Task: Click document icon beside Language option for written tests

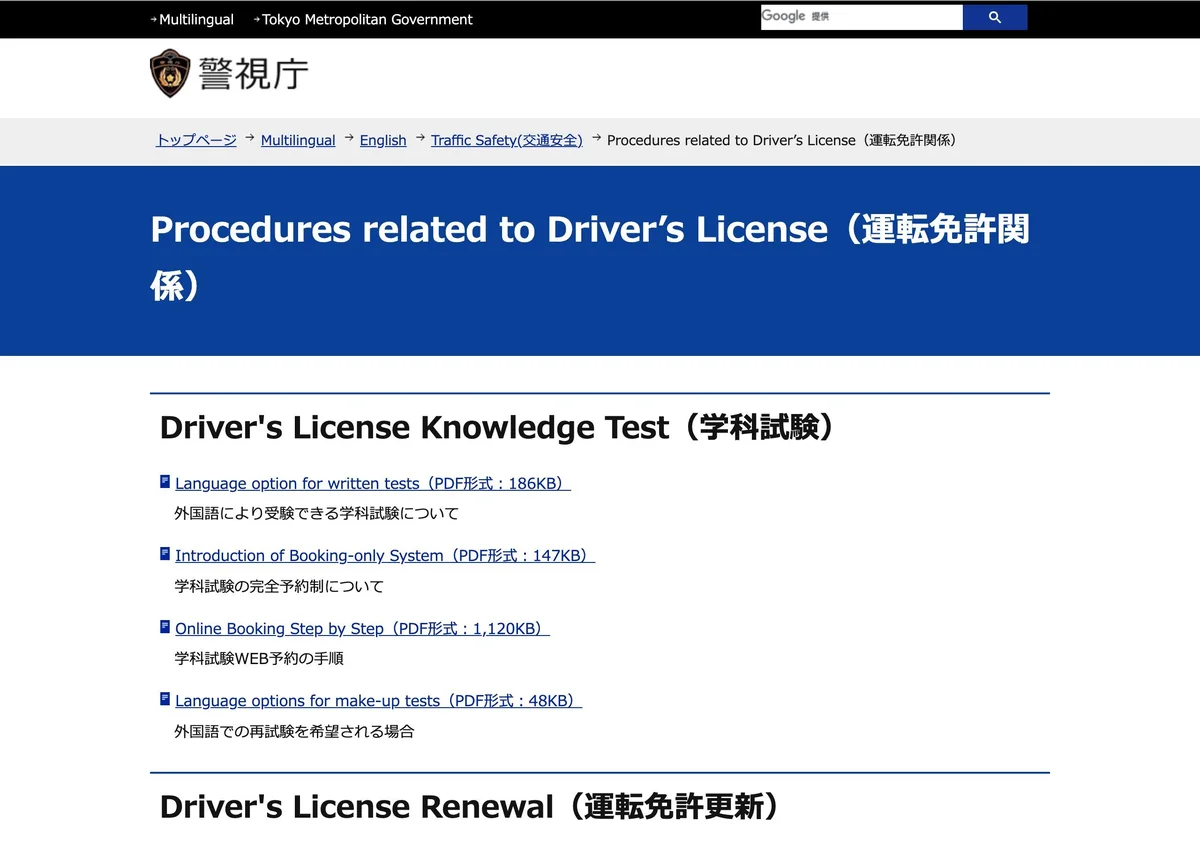Action: (165, 482)
